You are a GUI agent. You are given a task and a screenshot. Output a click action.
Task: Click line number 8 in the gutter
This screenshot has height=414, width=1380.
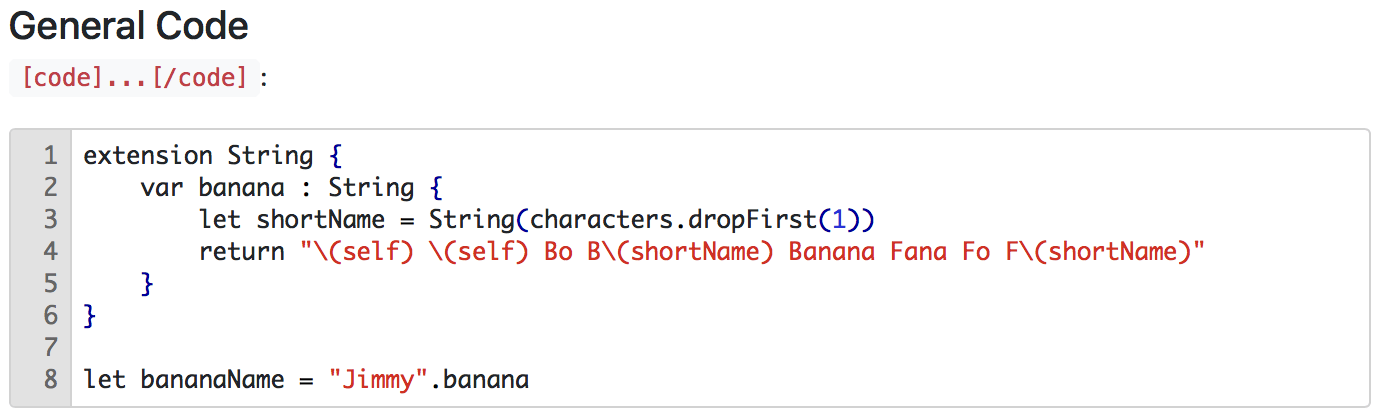click(50, 380)
